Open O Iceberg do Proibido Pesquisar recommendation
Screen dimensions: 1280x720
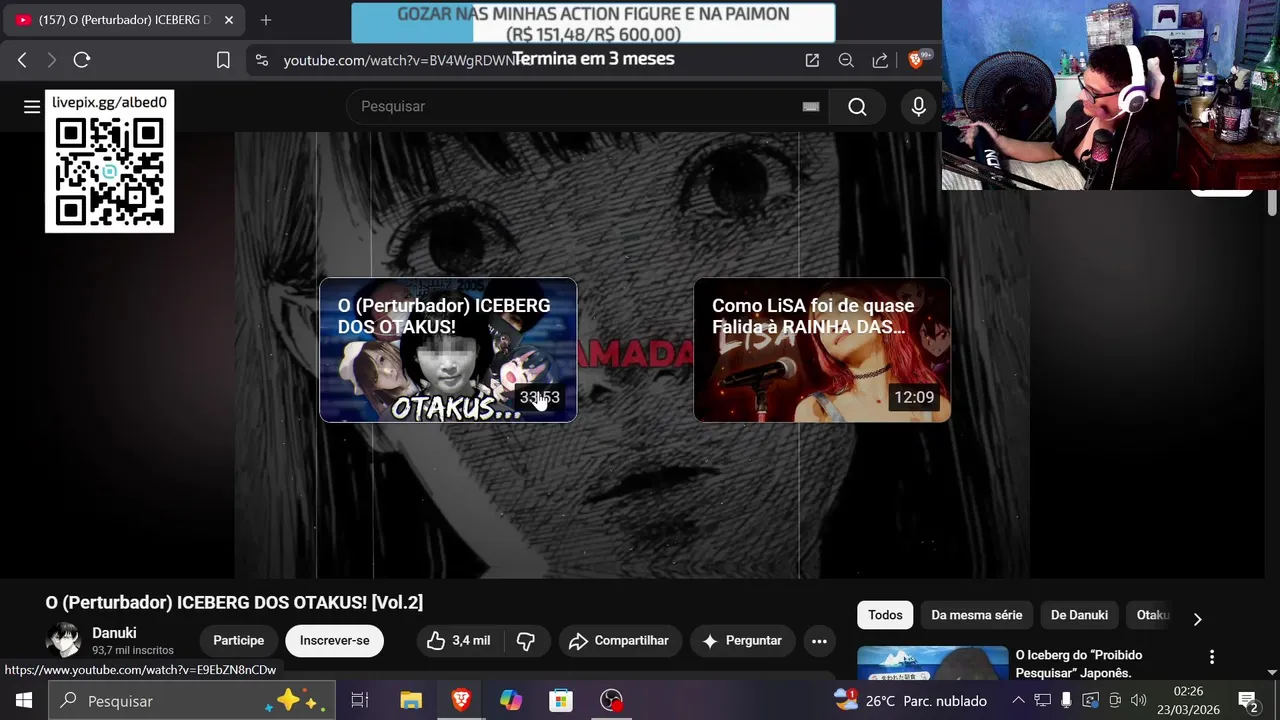click(1079, 664)
